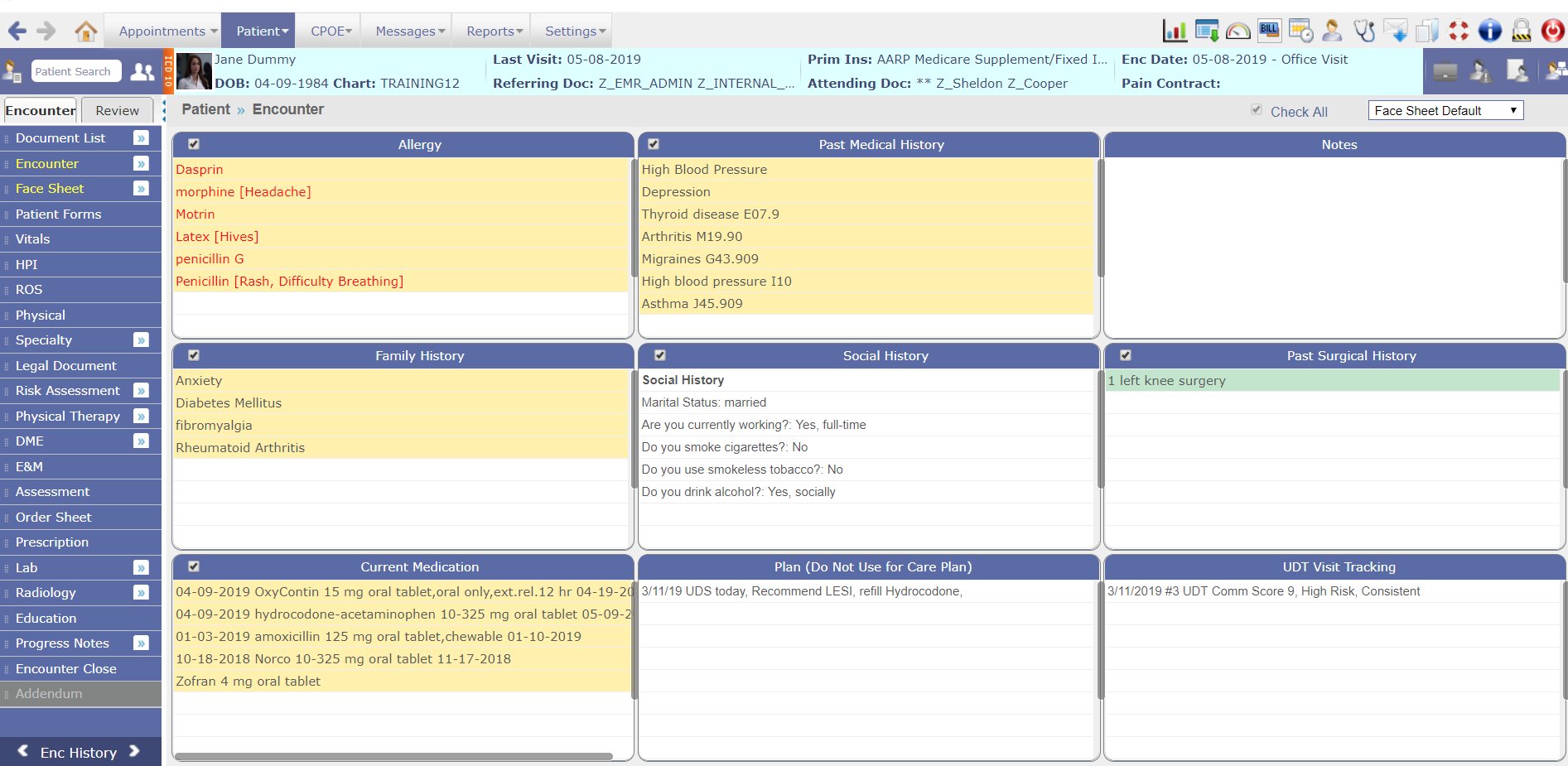Viewport: 1568px width, 766px height.
Task: Toggle the Current Medication checkbox
Action: [x=194, y=566]
